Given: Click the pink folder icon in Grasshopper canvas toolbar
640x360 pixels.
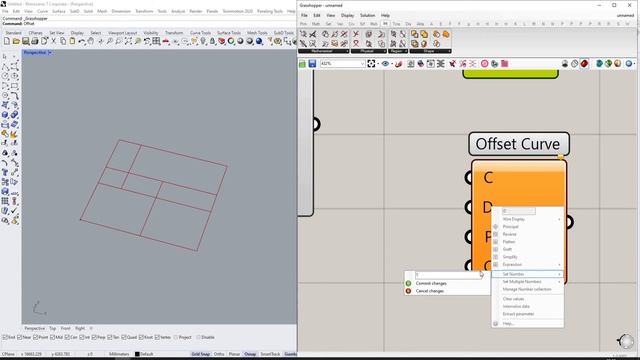Looking at the screenshot, I should click(504, 64).
